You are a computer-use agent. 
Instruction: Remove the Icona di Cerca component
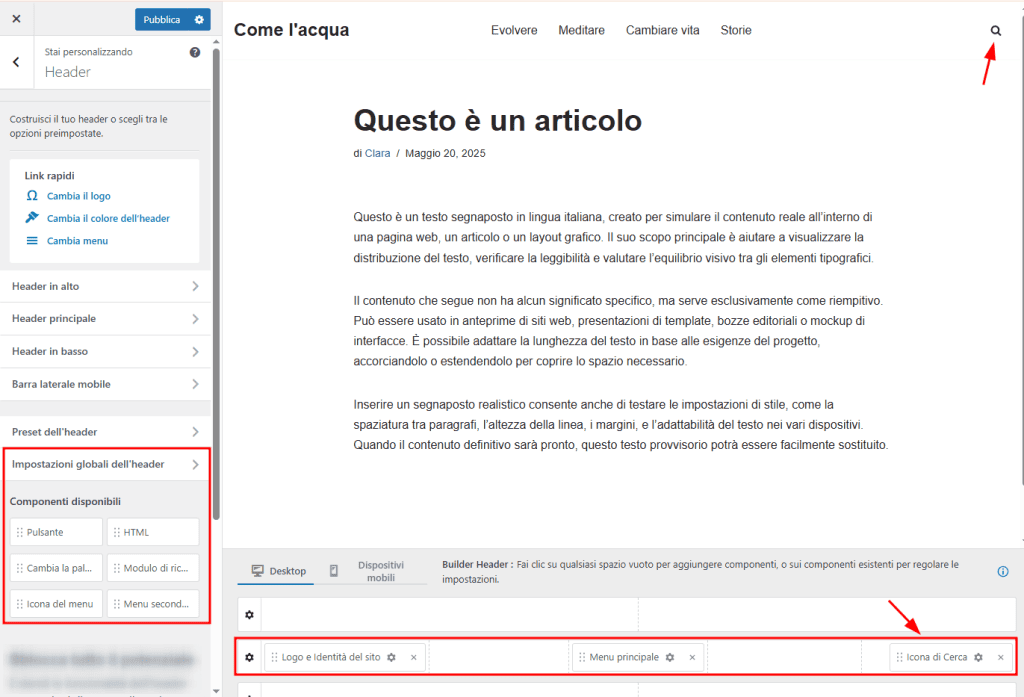[1000, 657]
